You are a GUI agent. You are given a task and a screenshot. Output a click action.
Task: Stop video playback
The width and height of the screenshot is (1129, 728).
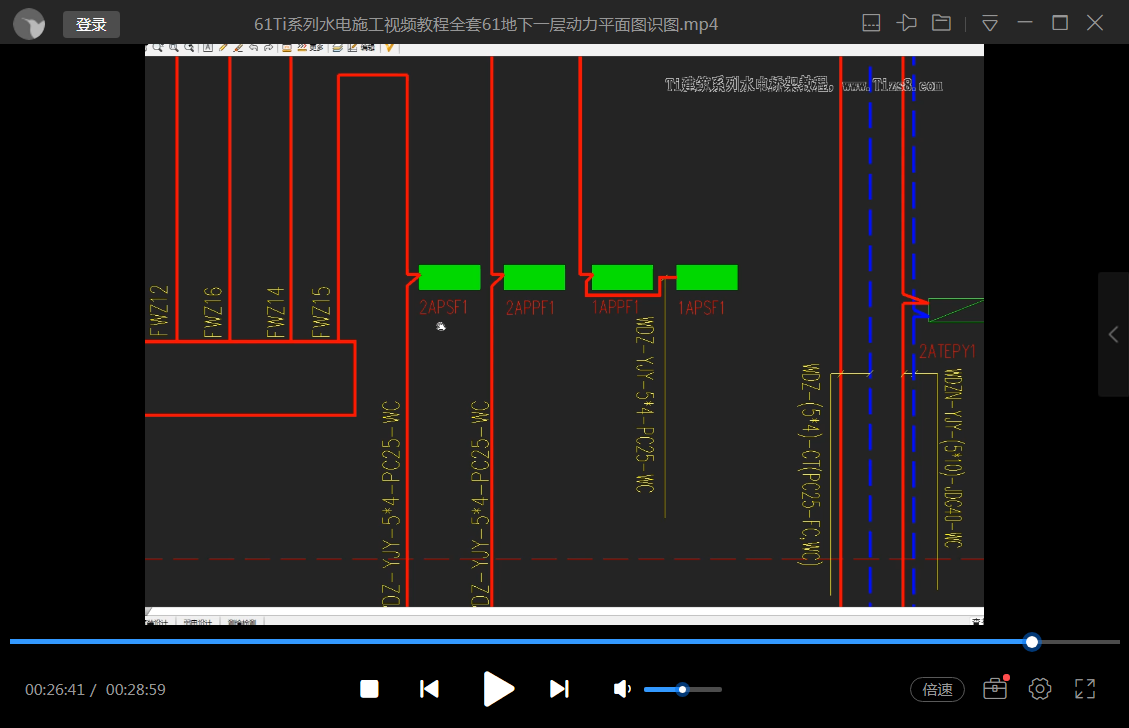369,689
